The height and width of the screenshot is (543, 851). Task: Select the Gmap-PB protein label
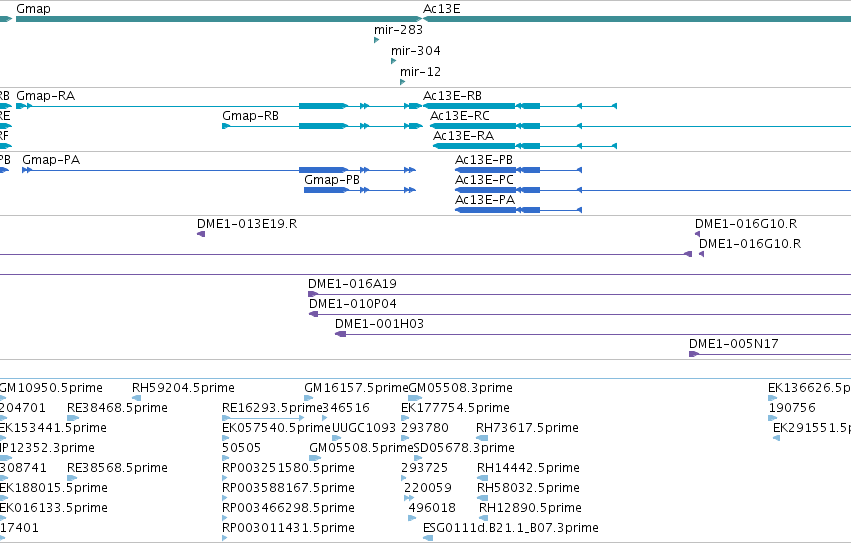point(332,180)
